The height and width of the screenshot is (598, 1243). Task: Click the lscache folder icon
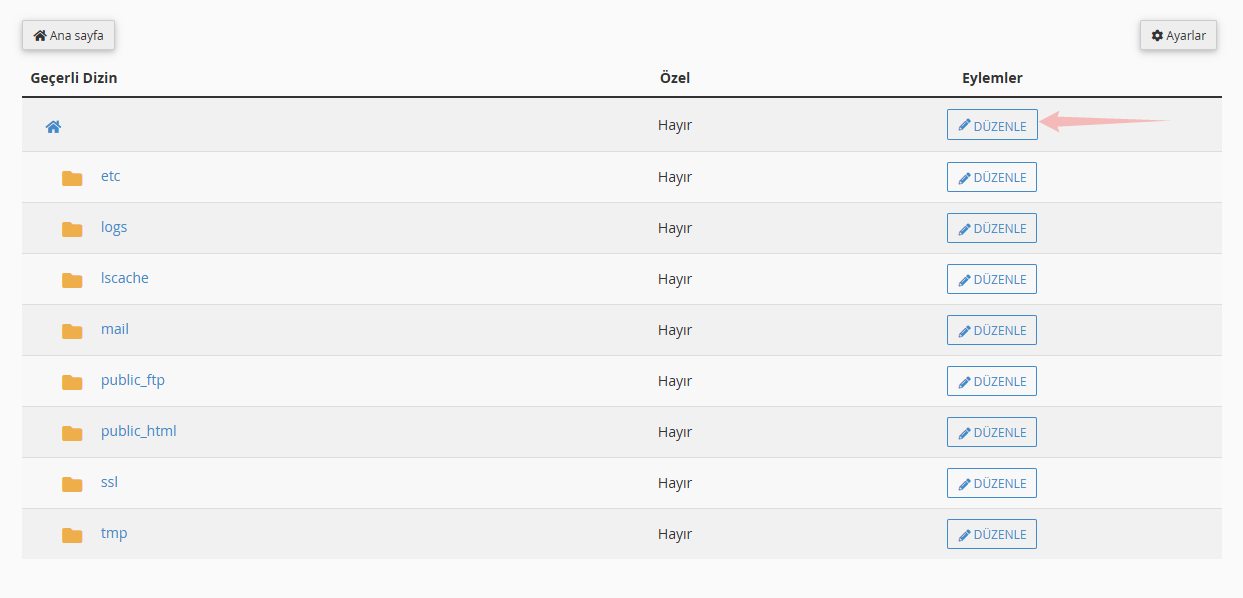point(72,280)
